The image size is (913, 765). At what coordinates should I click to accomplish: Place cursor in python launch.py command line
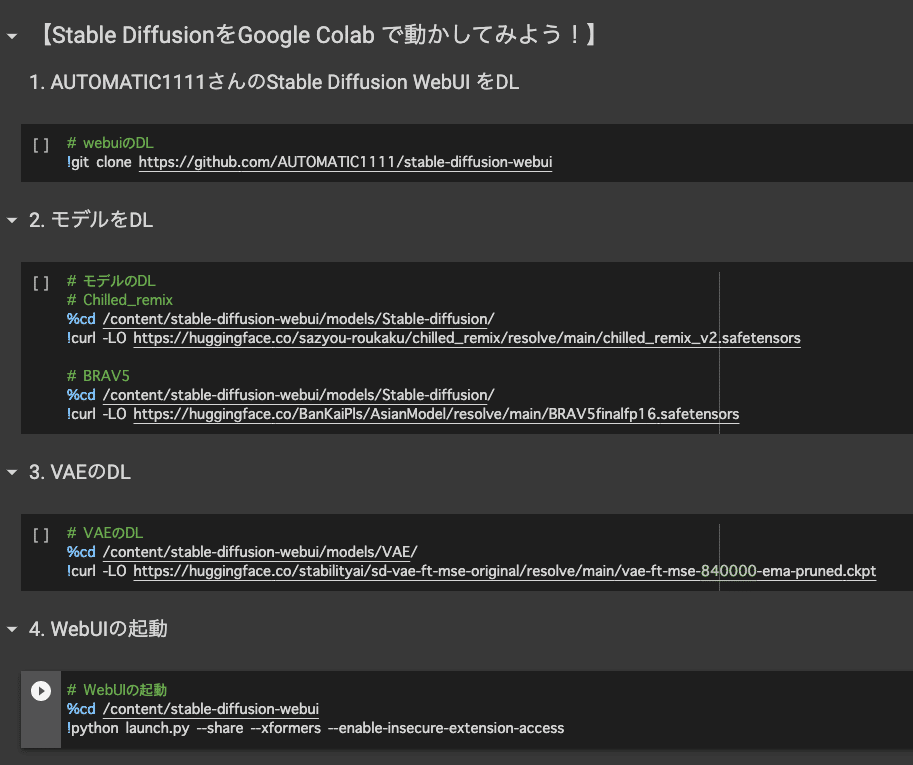tap(315, 728)
